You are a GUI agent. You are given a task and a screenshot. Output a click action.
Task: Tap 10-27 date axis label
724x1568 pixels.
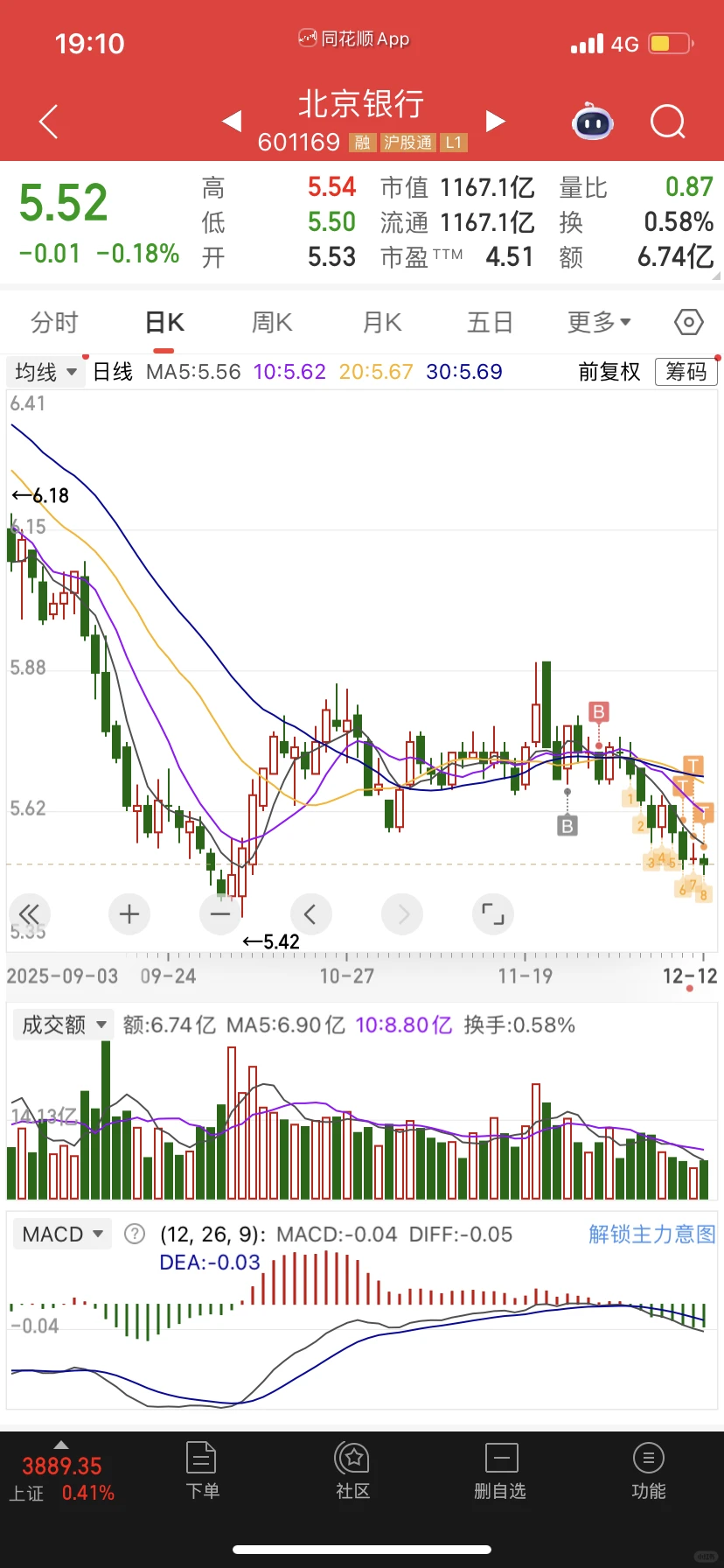point(347,976)
